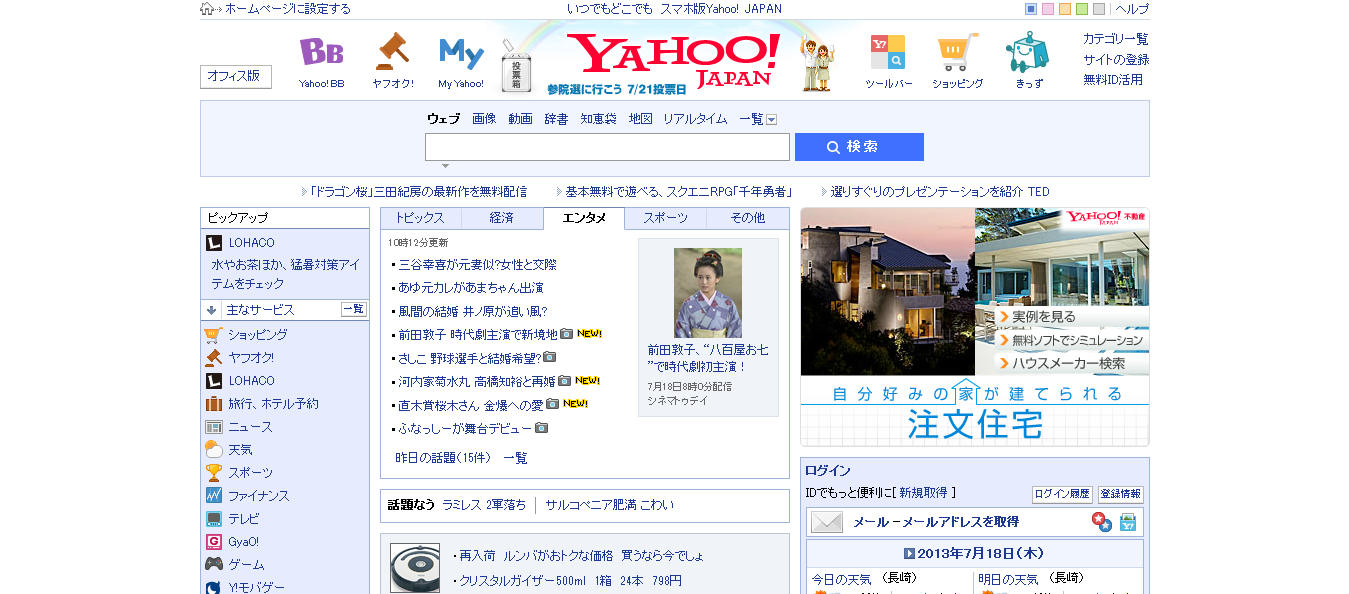Click 登録情報 button

click(1120, 494)
